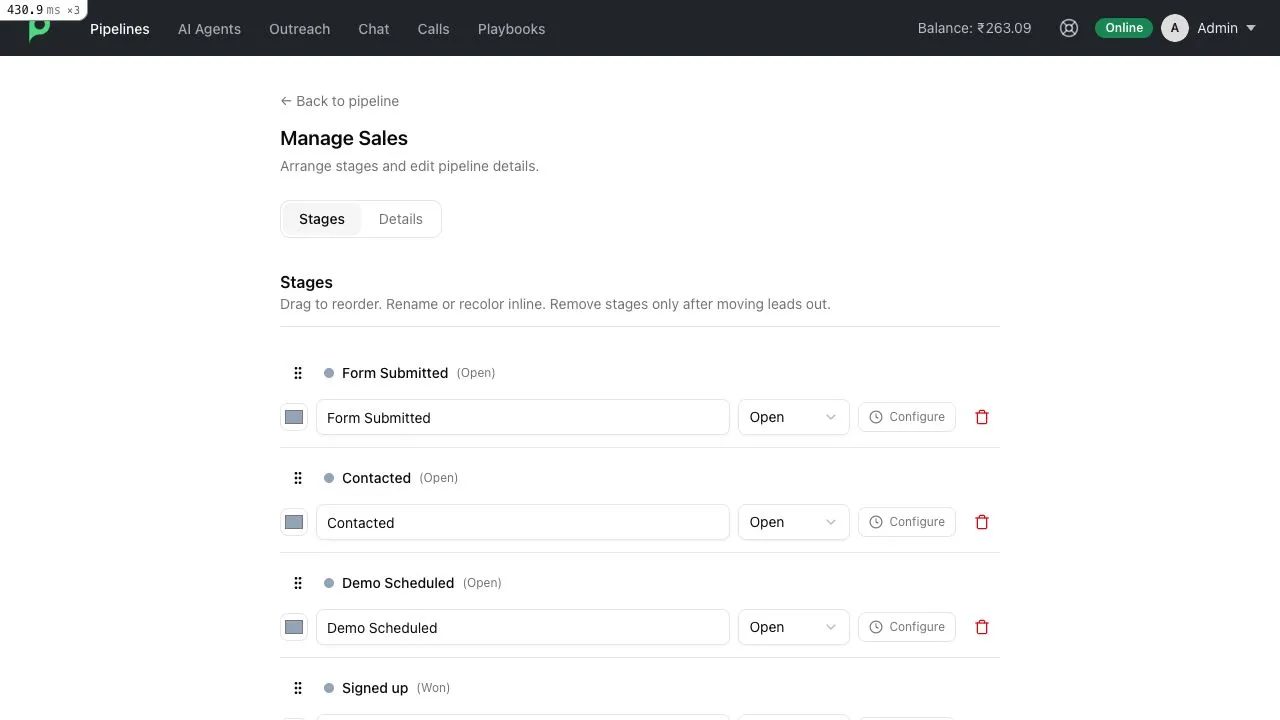Delete the Form Submitted stage with the trash icon
The width and height of the screenshot is (1280, 720).
982,417
